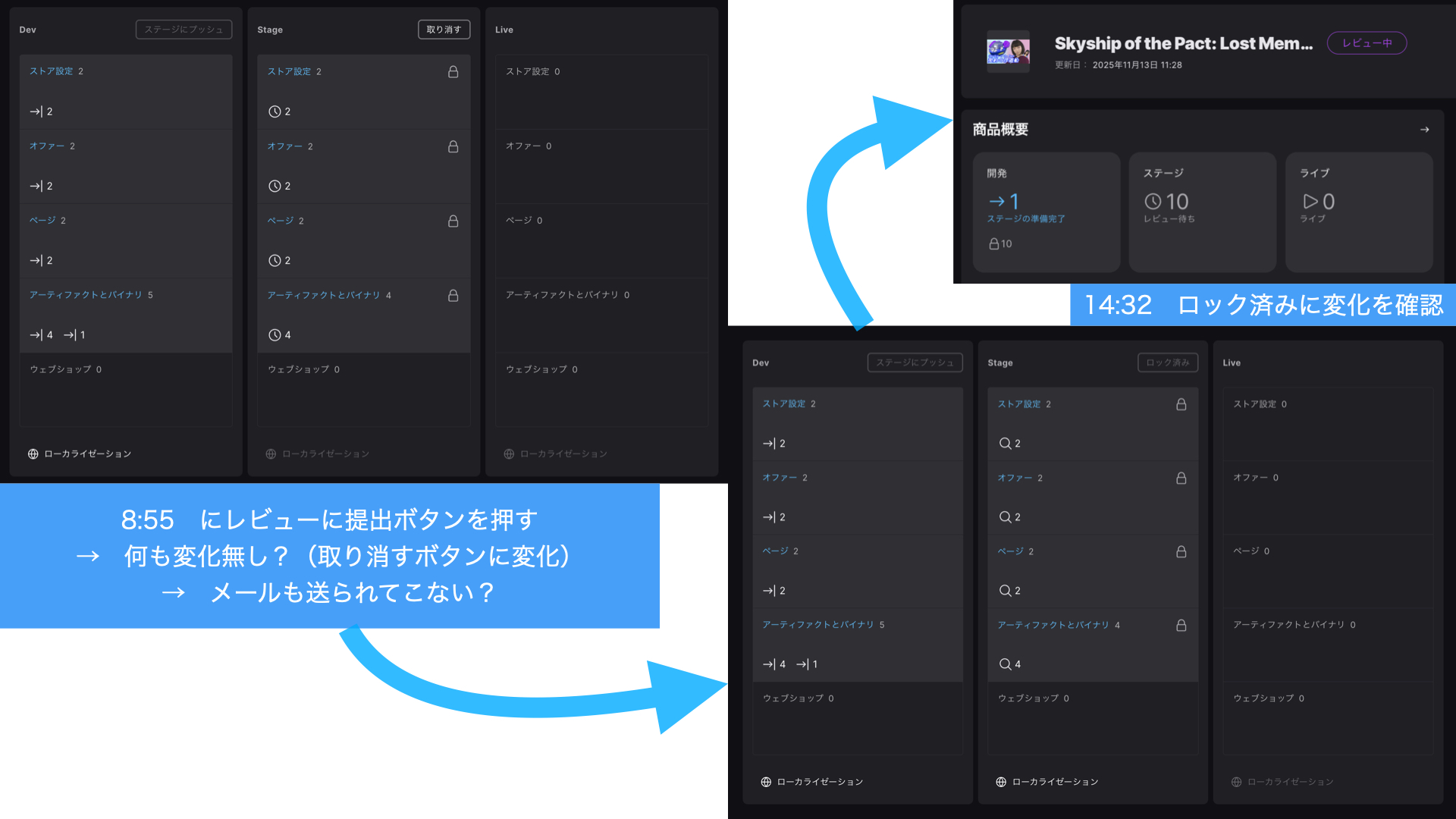Select the ステージ overview card
1456x819 pixels.
click(x=1202, y=212)
